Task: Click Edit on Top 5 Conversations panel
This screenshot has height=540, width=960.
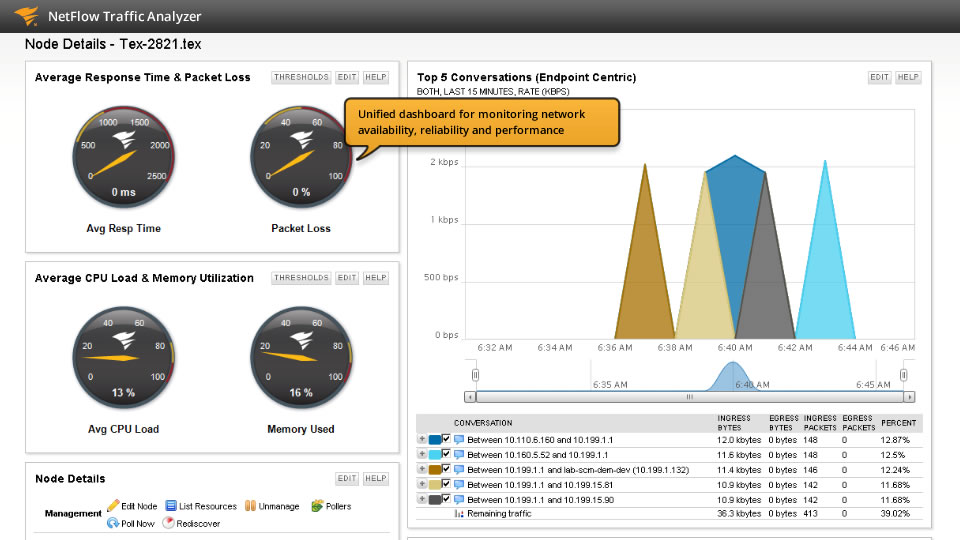Action: pyautogui.click(x=880, y=77)
